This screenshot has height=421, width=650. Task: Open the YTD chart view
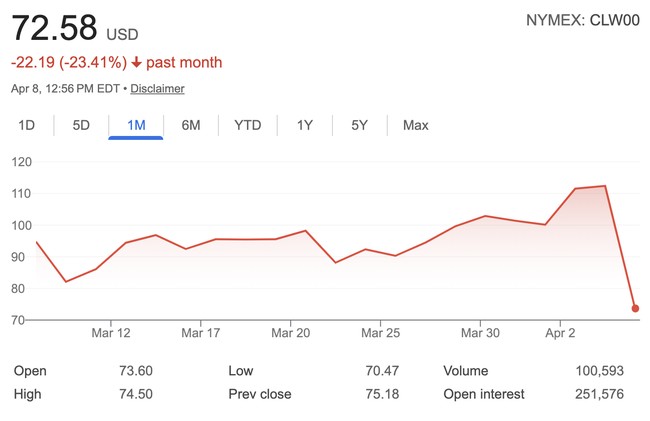pyautogui.click(x=247, y=125)
